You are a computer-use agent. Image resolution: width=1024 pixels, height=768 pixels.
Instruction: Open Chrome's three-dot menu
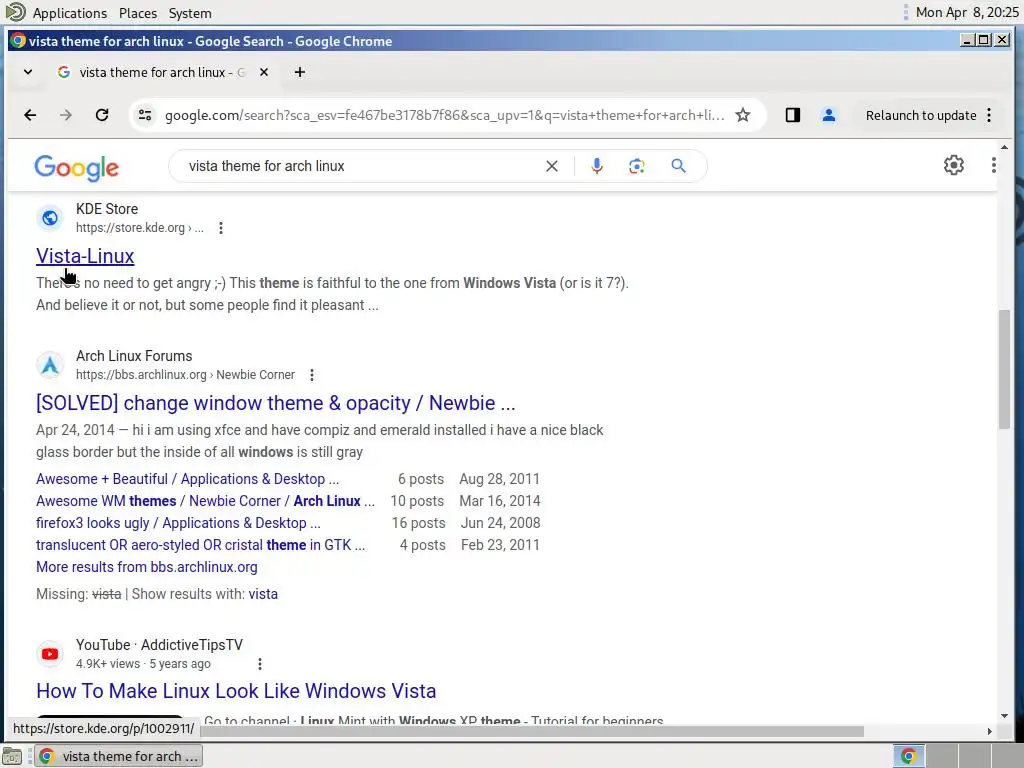coord(989,116)
